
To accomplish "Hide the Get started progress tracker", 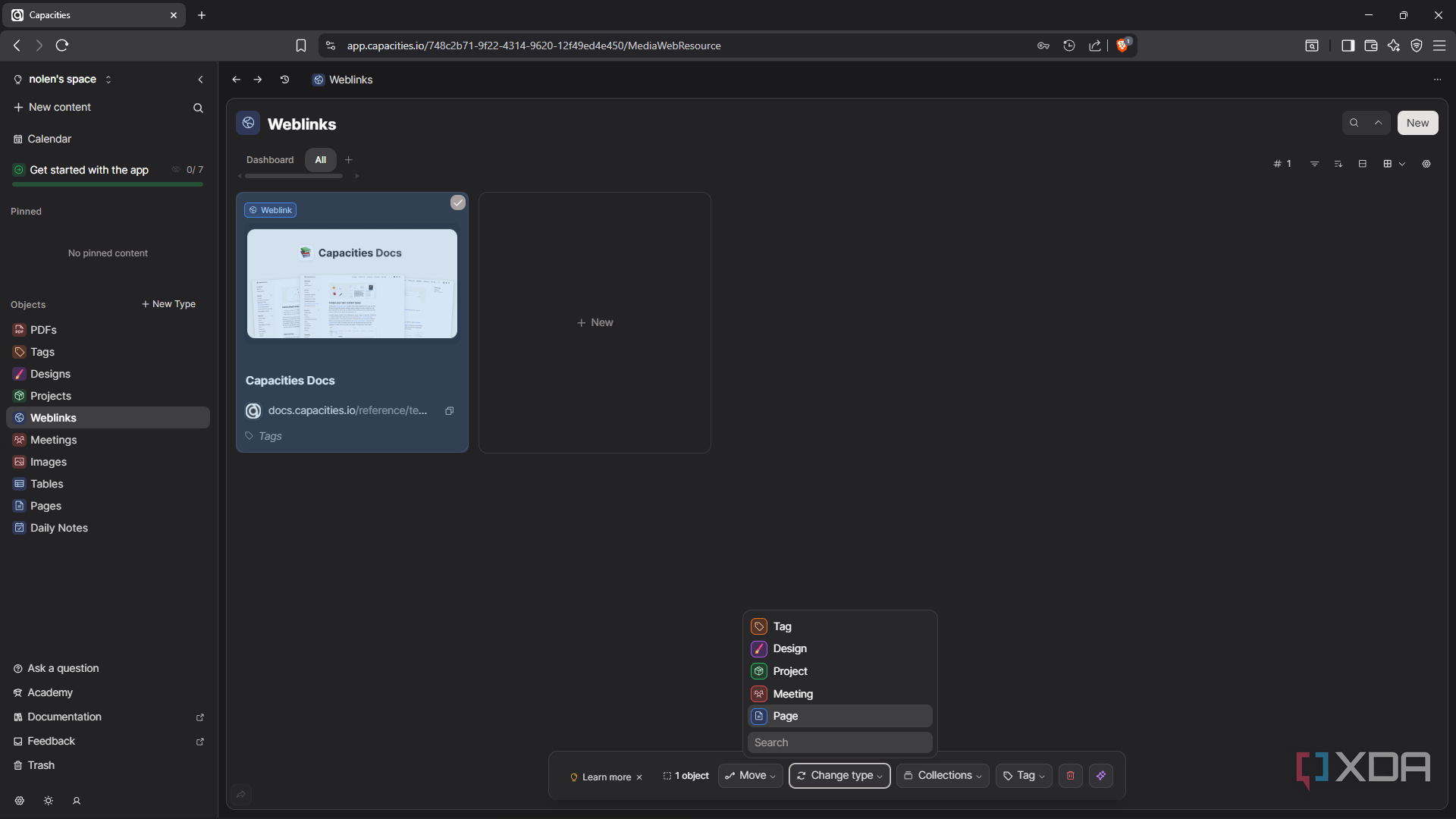I will pyautogui.click(x=176, y=170).
